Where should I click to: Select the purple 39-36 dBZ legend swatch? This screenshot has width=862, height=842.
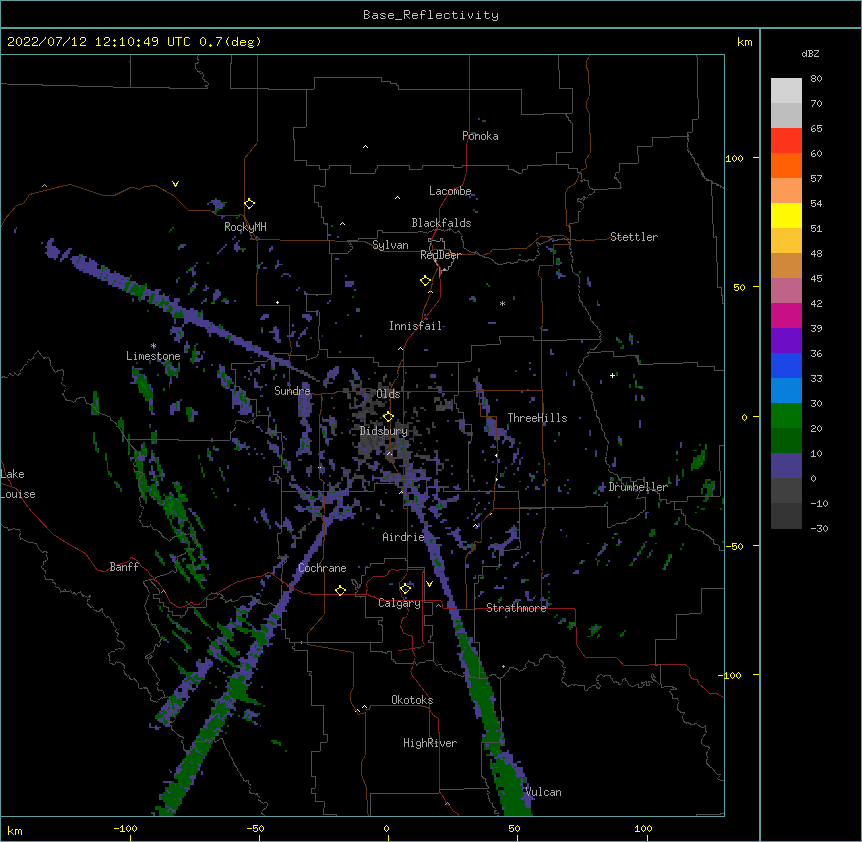[x=786, y=340]
